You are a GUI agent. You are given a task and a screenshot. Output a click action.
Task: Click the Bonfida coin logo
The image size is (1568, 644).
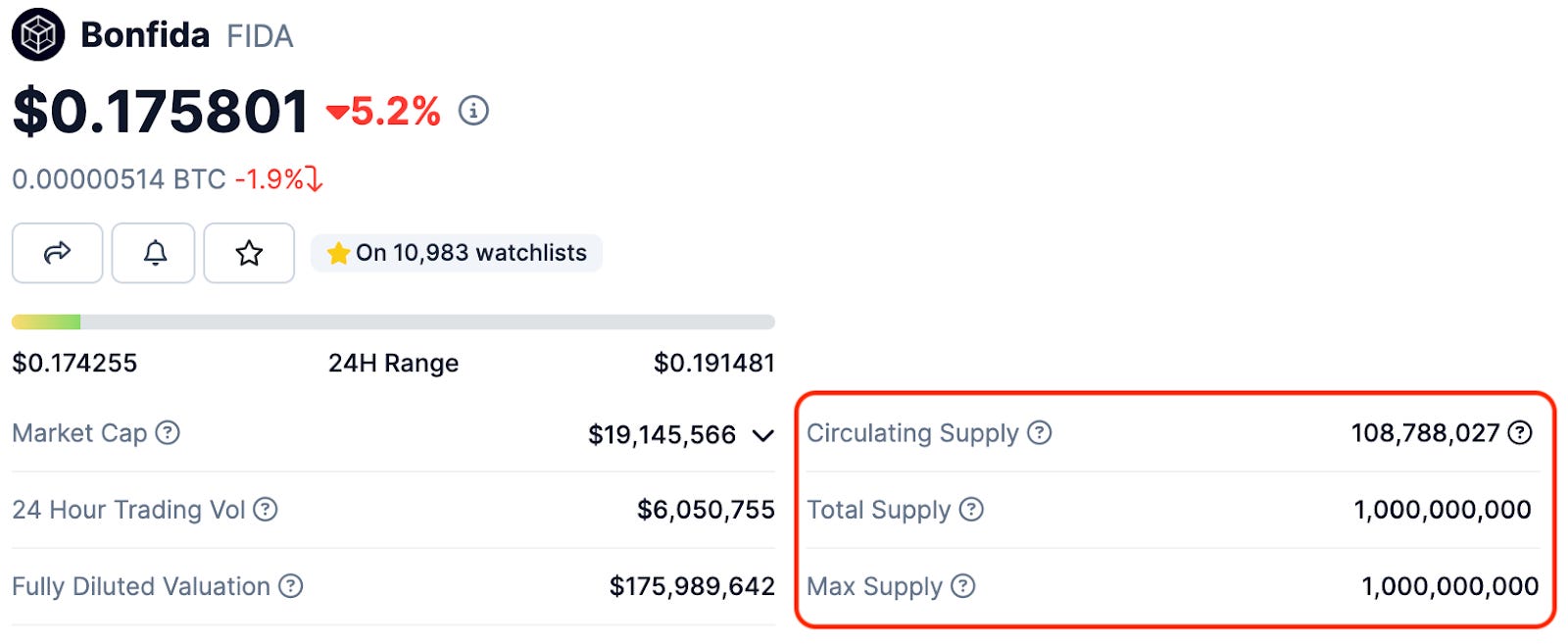[38, 34]
